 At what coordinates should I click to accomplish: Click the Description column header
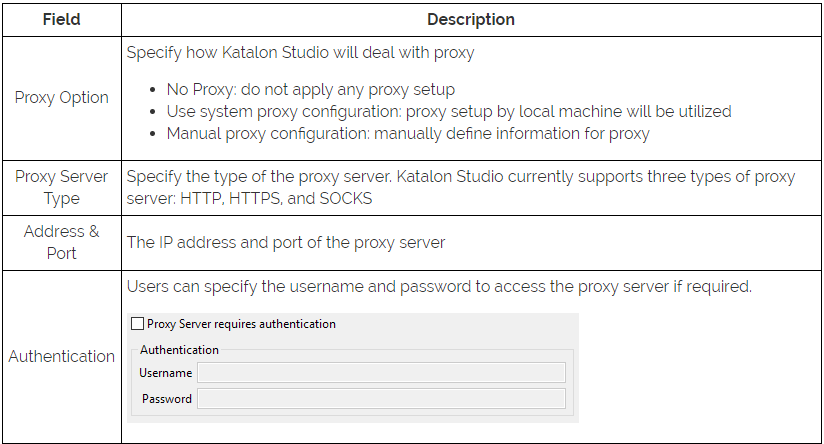tap(471, 19)
